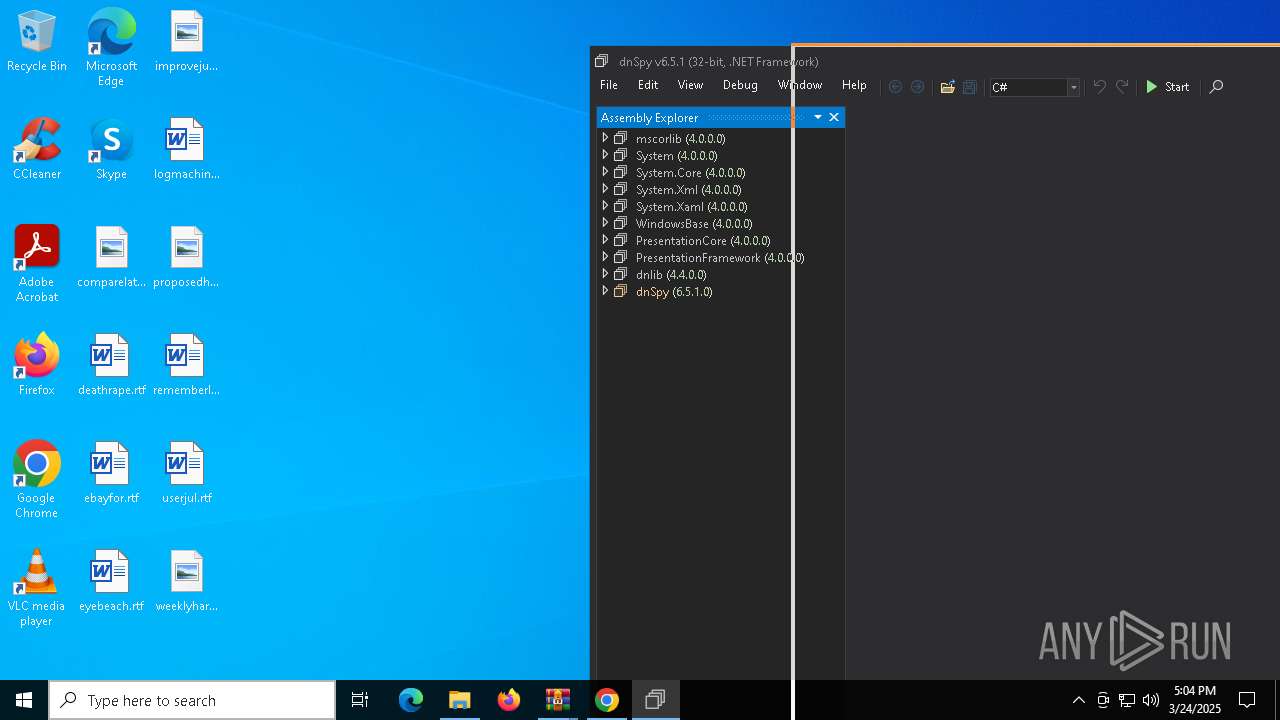Screen dimensions: 1280x720
Task: Select VLC media player desktop shortcut
Action: tap(37, 588)
